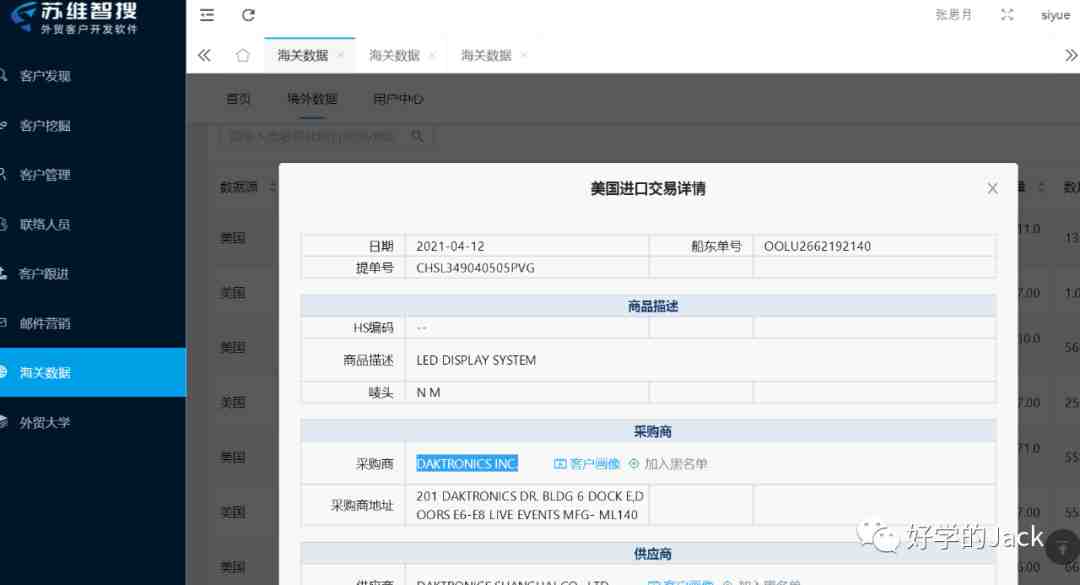1080x585 pixels.
Task: Open 客户跟进 in the sidebar
Action: pos(45,274)
